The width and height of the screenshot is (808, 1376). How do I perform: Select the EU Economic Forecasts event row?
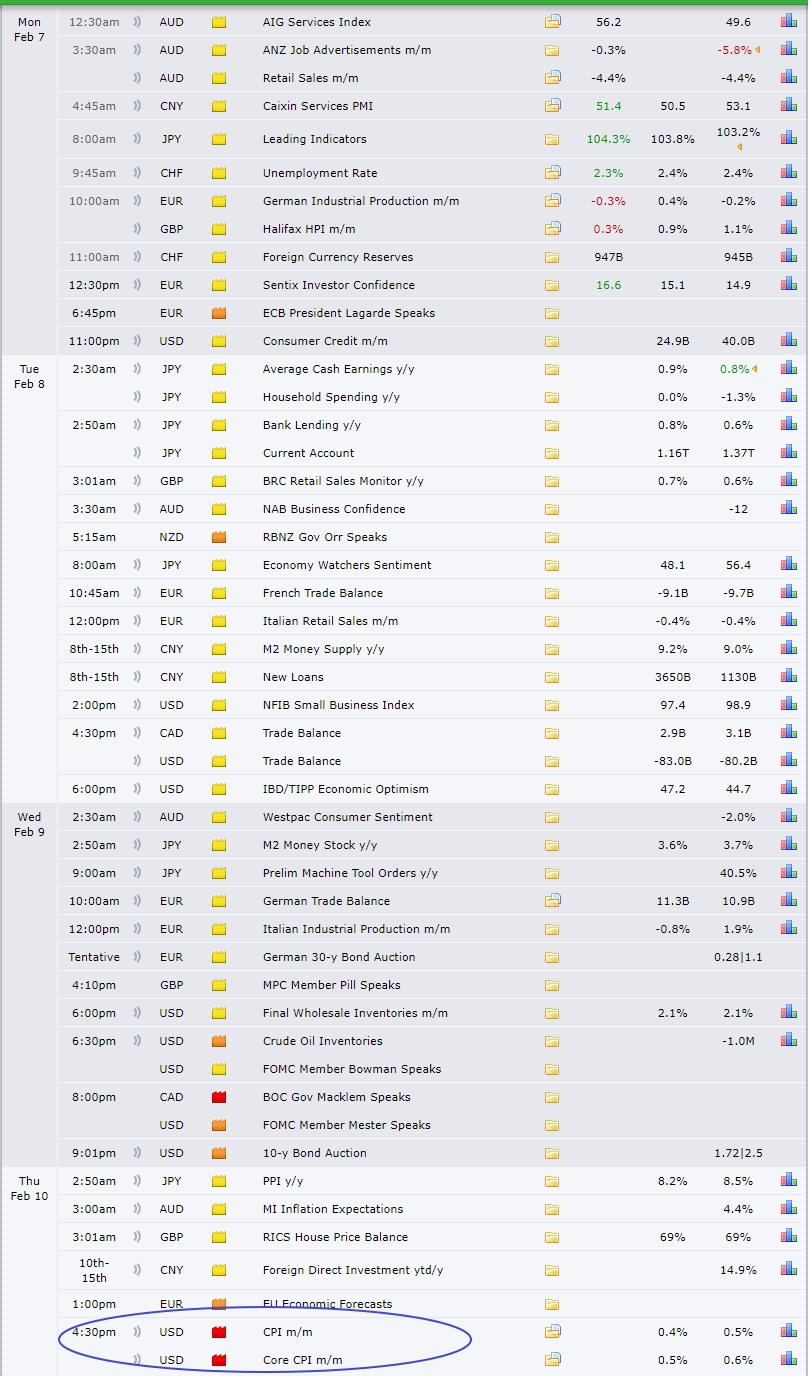tap(327, 1304)
